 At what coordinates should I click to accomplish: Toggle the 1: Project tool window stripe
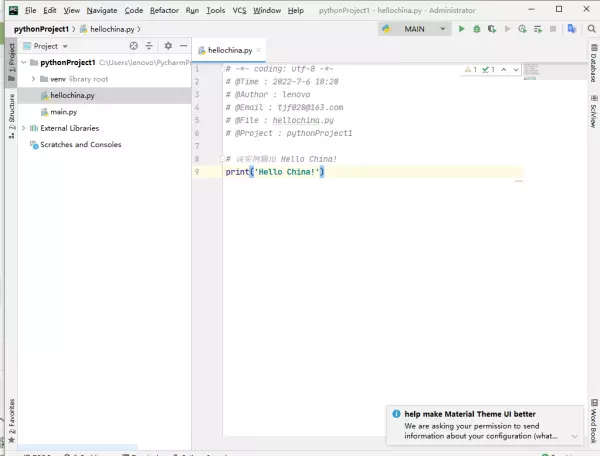click(x=11, y=61)
